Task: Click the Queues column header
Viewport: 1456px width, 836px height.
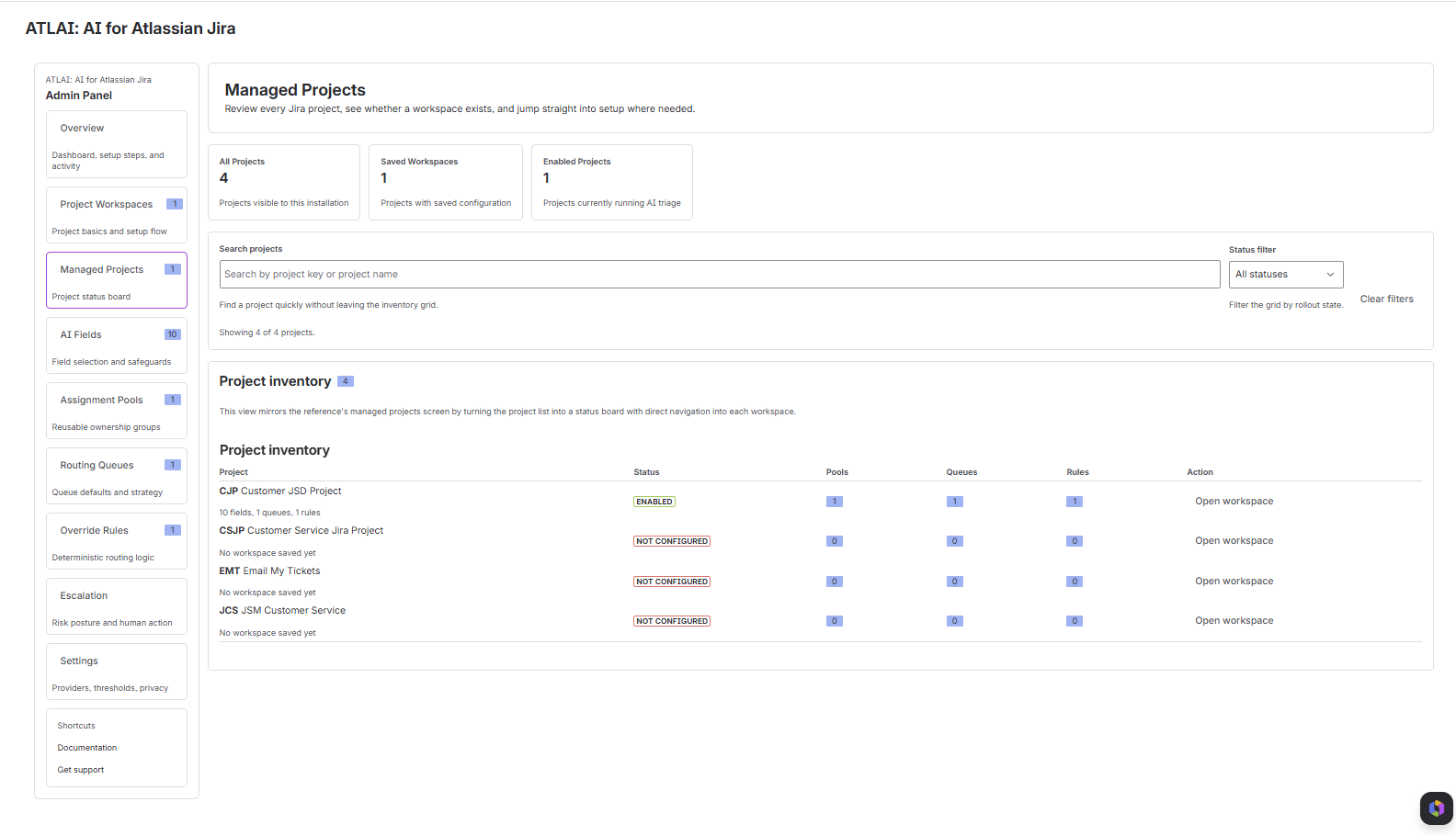Action: pyautogui.click(x=961, y=472)
